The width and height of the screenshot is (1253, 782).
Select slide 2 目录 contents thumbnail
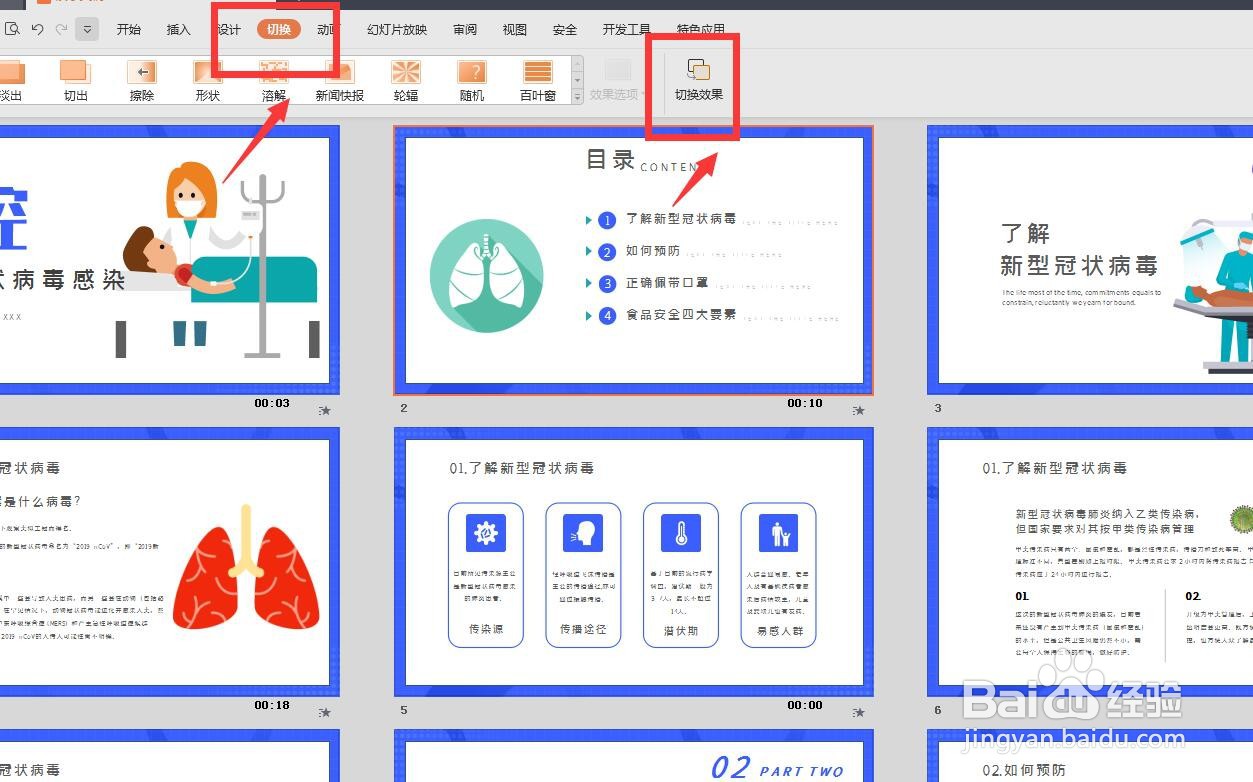coord(634,260)
